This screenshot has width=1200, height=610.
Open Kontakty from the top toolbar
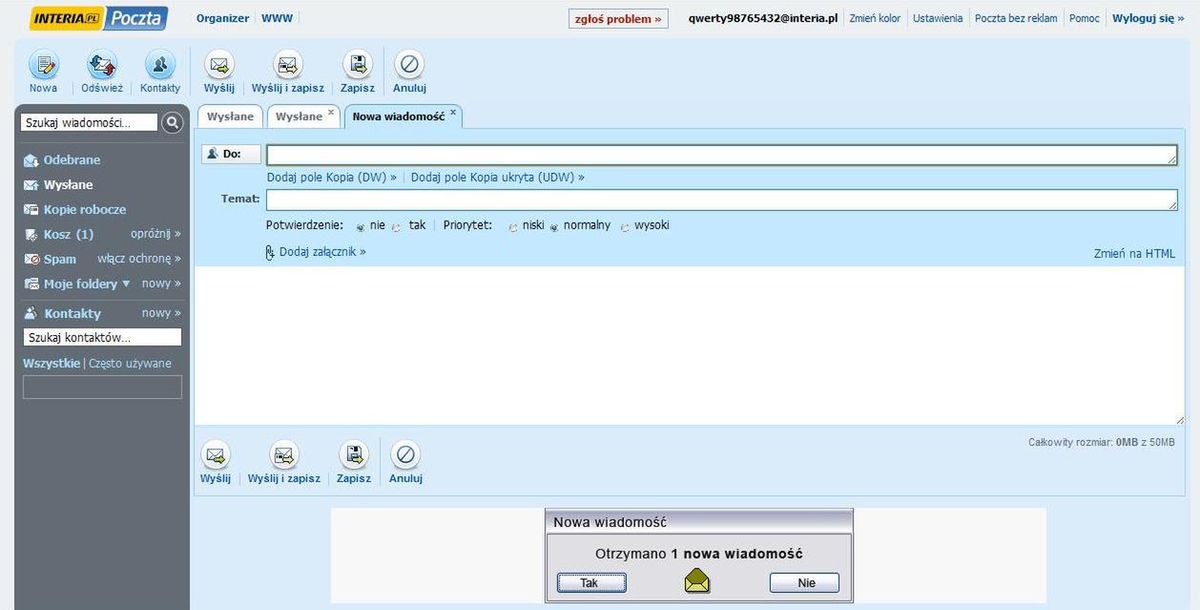click(x=160, y=66)
